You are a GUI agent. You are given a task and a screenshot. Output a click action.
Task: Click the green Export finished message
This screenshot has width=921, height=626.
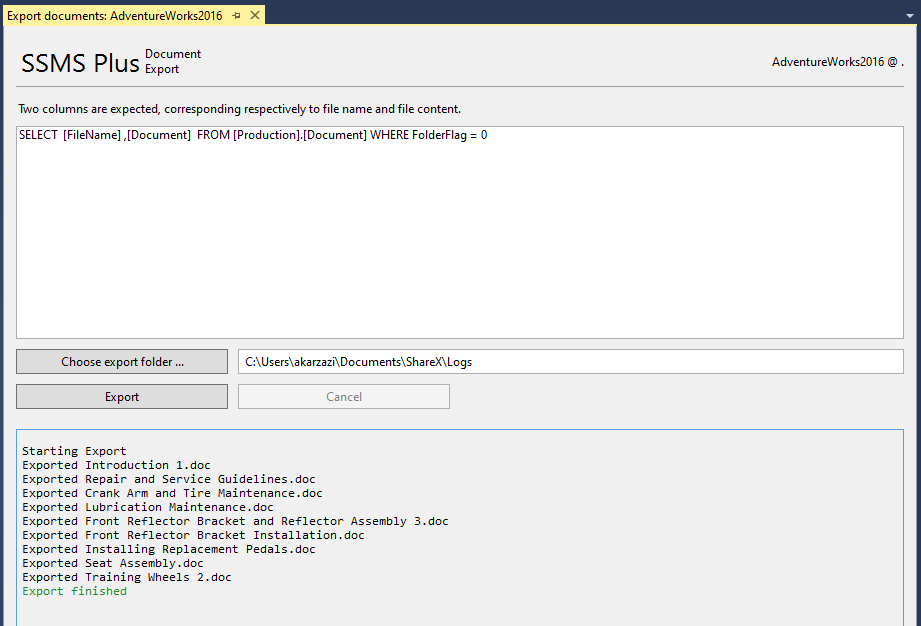[74, 591]
